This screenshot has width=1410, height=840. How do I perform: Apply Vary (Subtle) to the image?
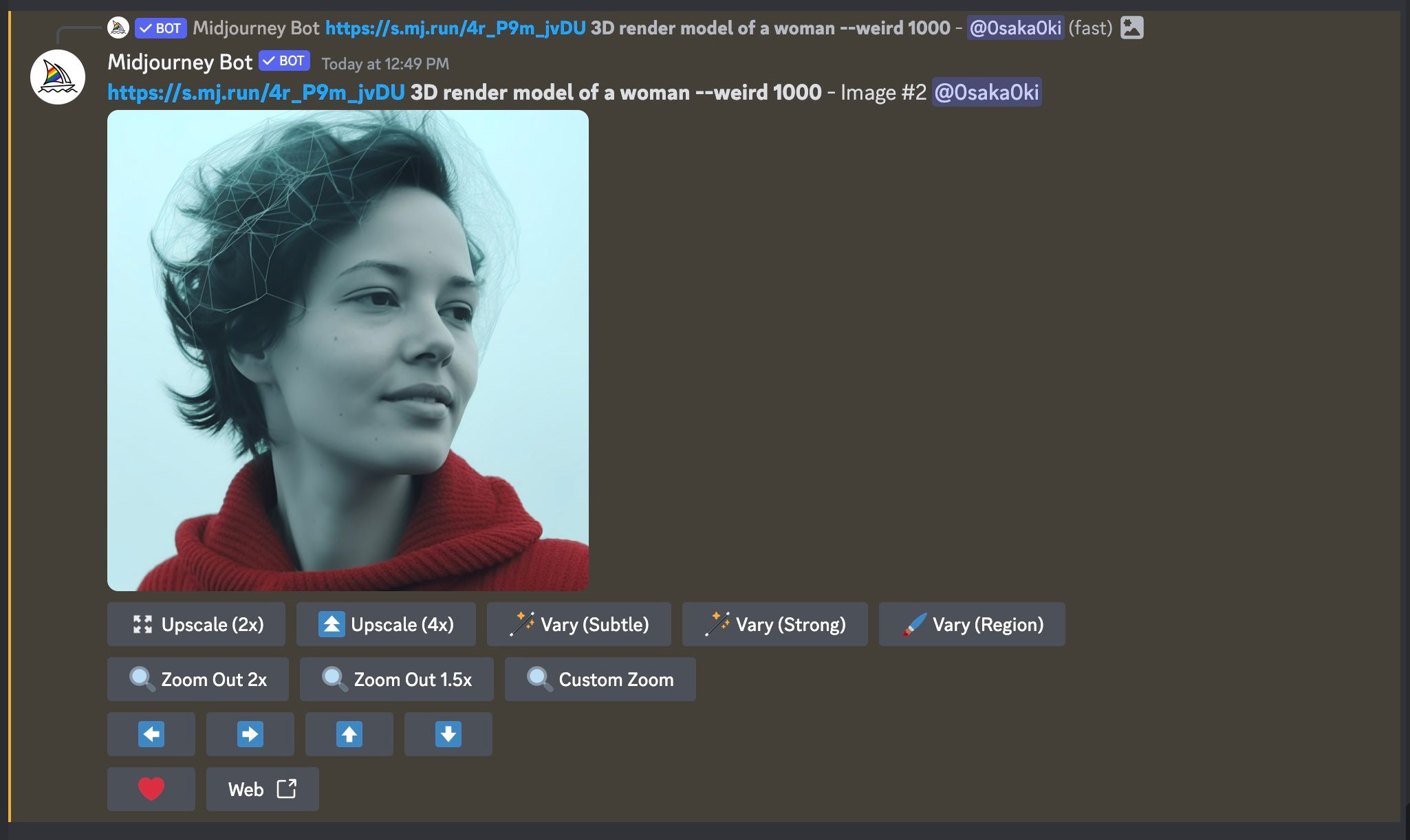579,624
